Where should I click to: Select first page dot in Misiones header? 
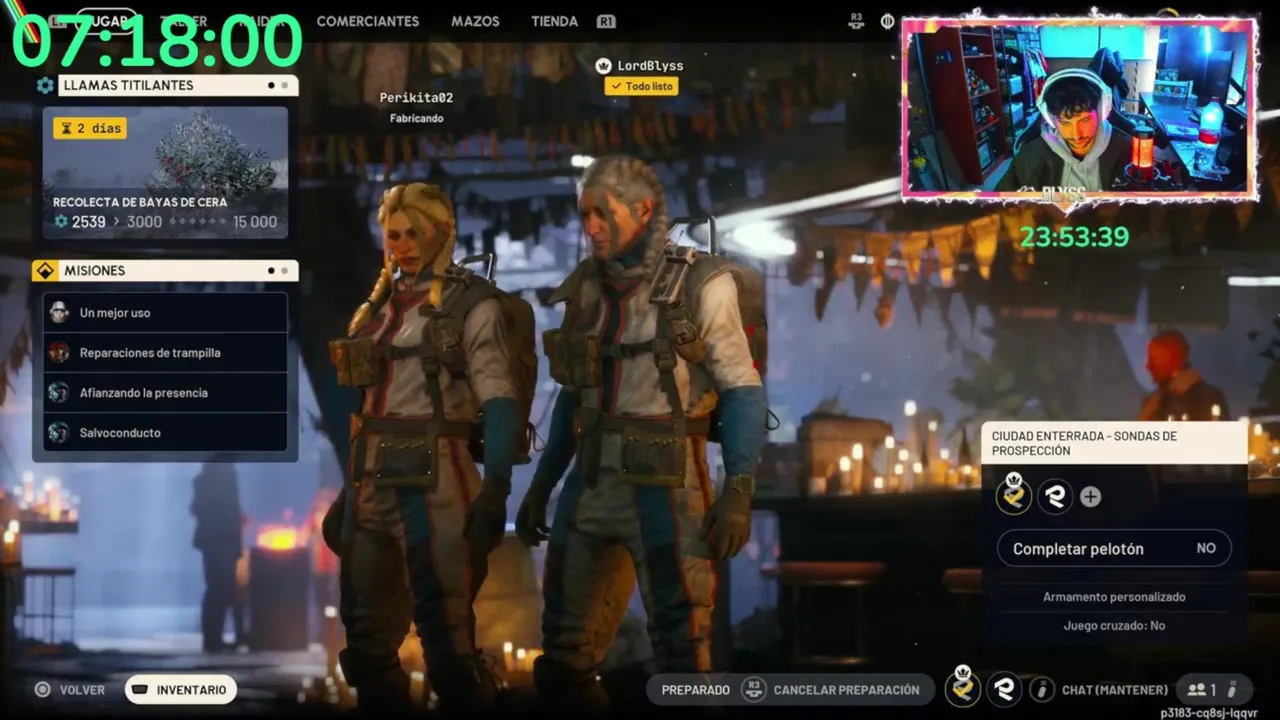click(x=271, y=271)
